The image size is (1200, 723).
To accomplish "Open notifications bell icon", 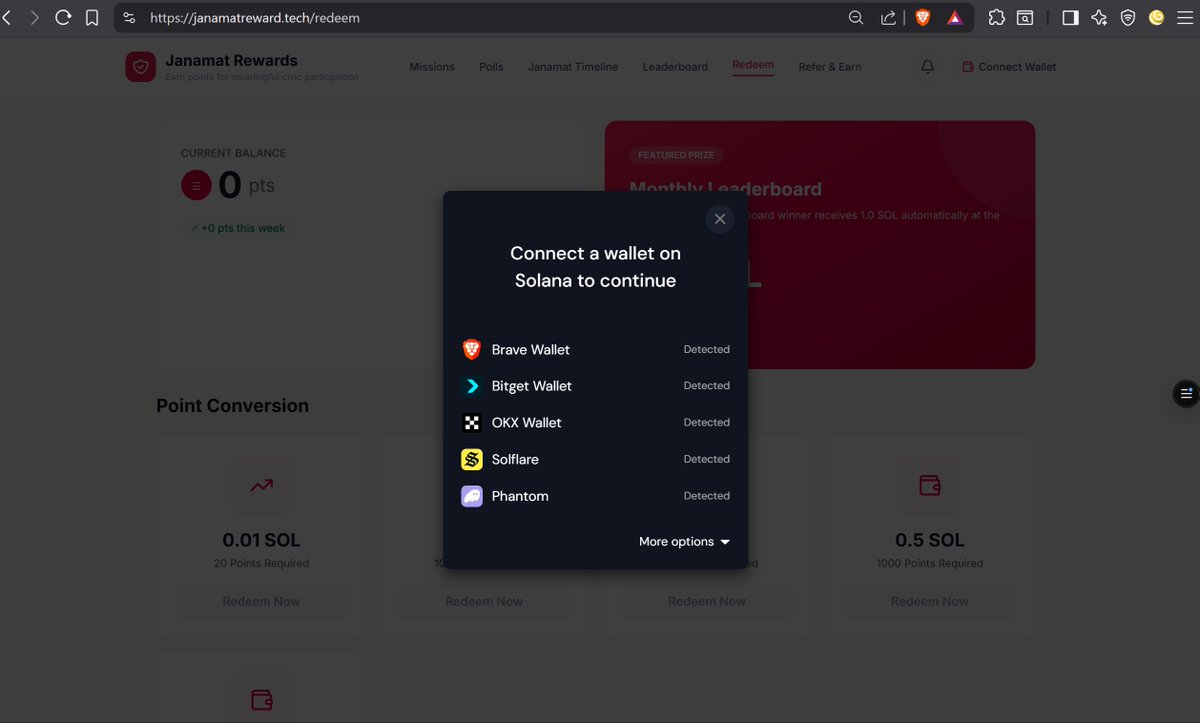I will (928, 67).
